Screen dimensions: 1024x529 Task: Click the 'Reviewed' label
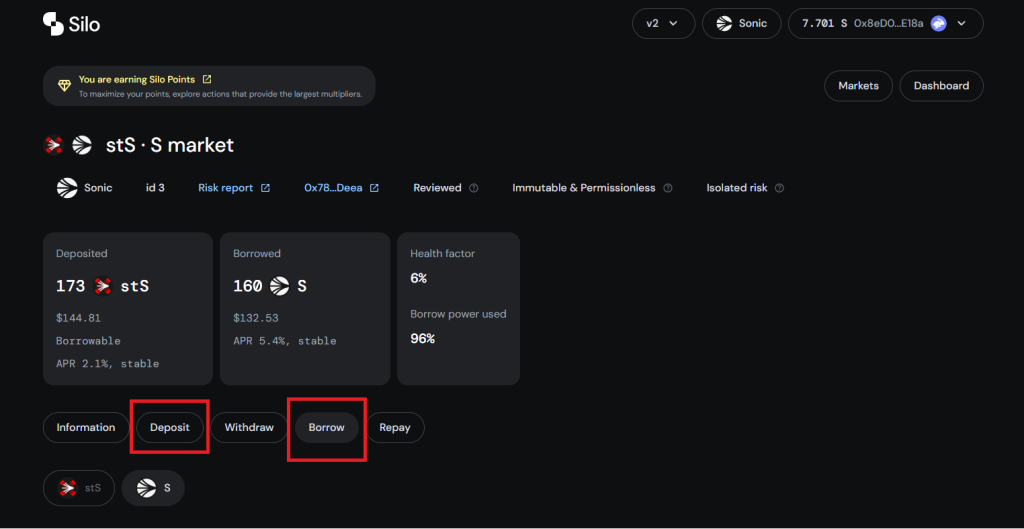pos(437,187)
